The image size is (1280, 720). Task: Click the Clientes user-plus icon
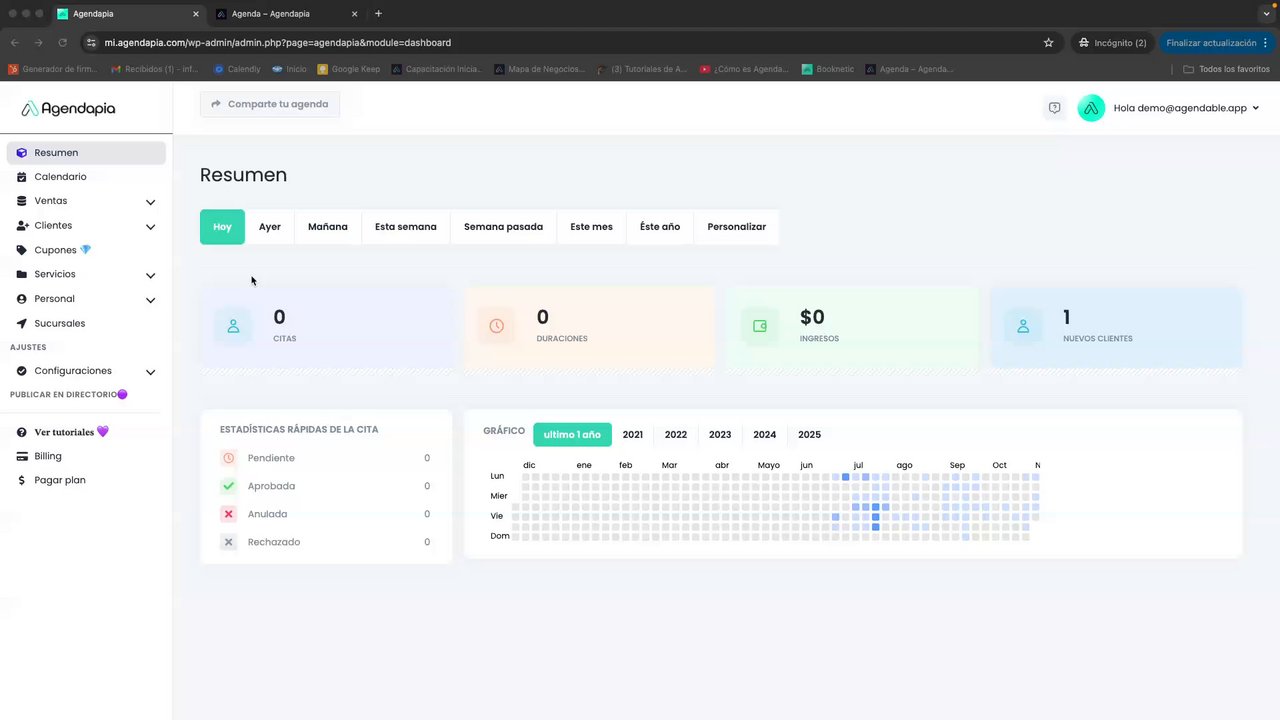click(x=22, y=226)
